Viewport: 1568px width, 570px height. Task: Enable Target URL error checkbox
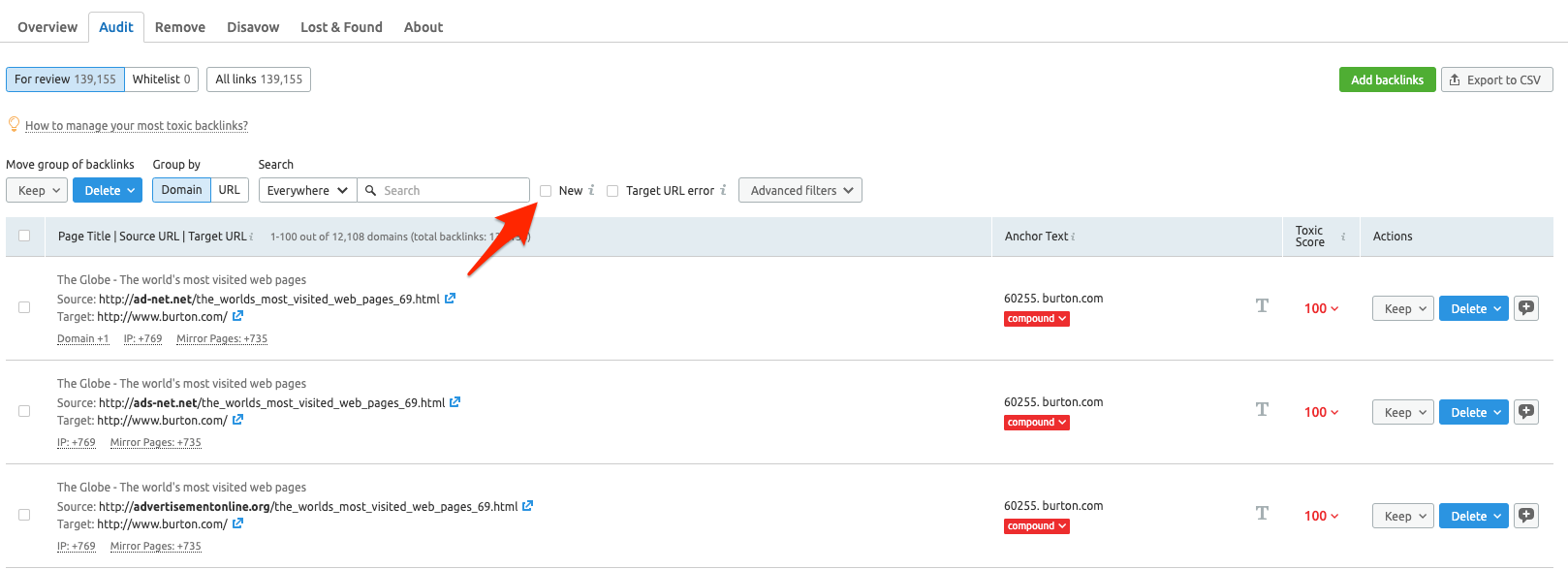click(612, 191)
